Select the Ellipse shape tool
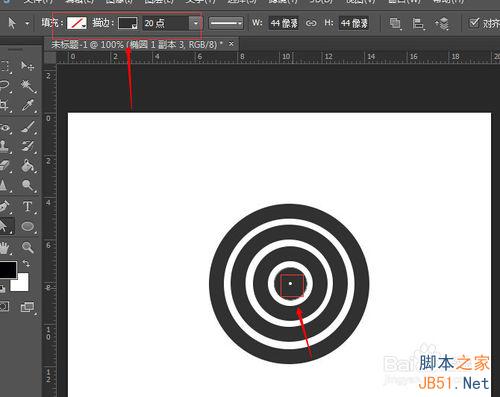 pos(28,227)
